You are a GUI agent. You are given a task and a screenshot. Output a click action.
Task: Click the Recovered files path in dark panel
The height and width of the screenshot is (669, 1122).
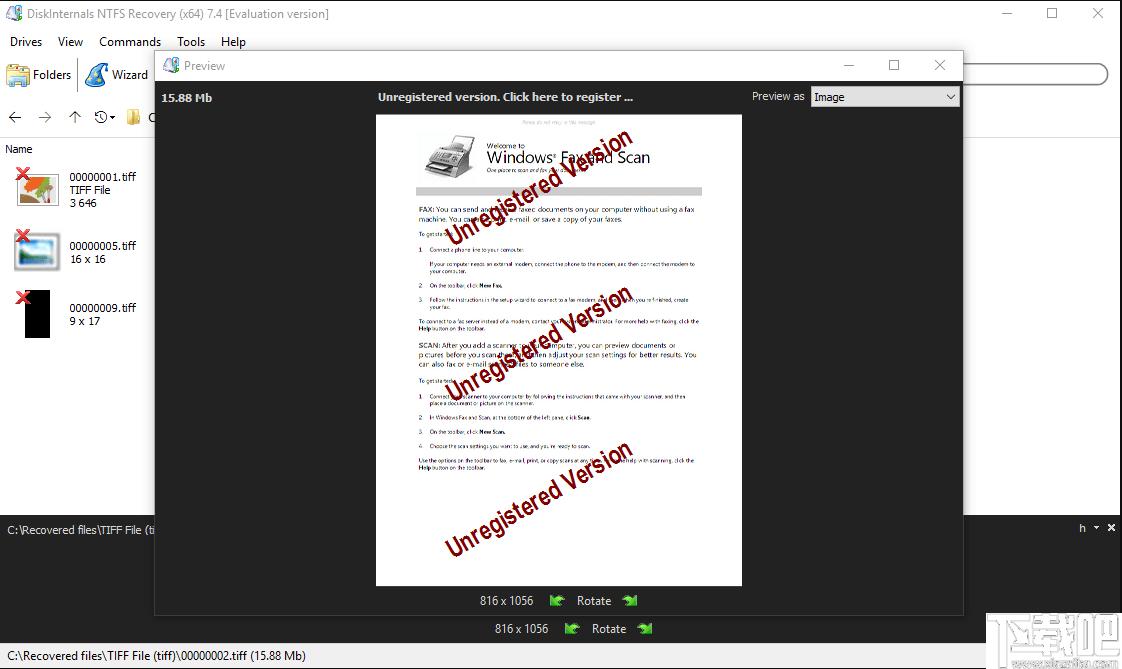click(x=80, y=529)
